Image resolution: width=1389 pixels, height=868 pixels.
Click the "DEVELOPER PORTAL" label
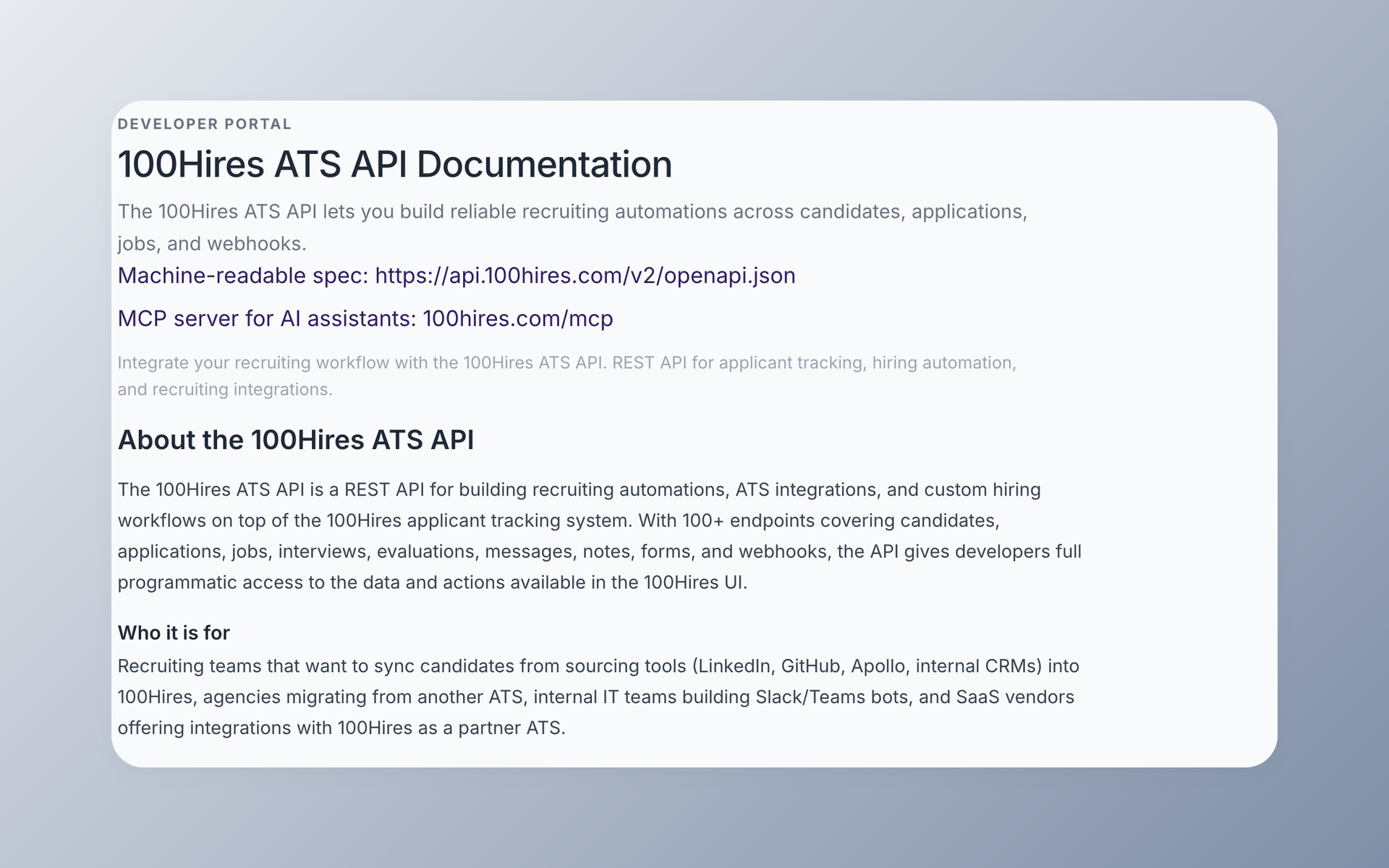[205, 124]
